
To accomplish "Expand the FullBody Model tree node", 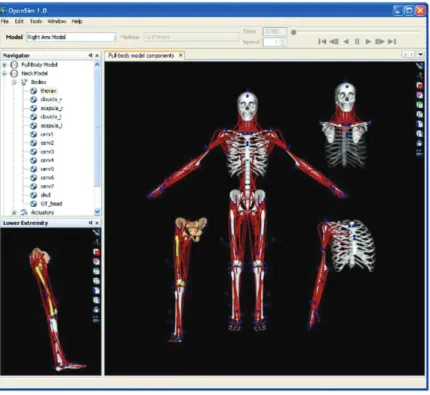I will click(5, 65).
